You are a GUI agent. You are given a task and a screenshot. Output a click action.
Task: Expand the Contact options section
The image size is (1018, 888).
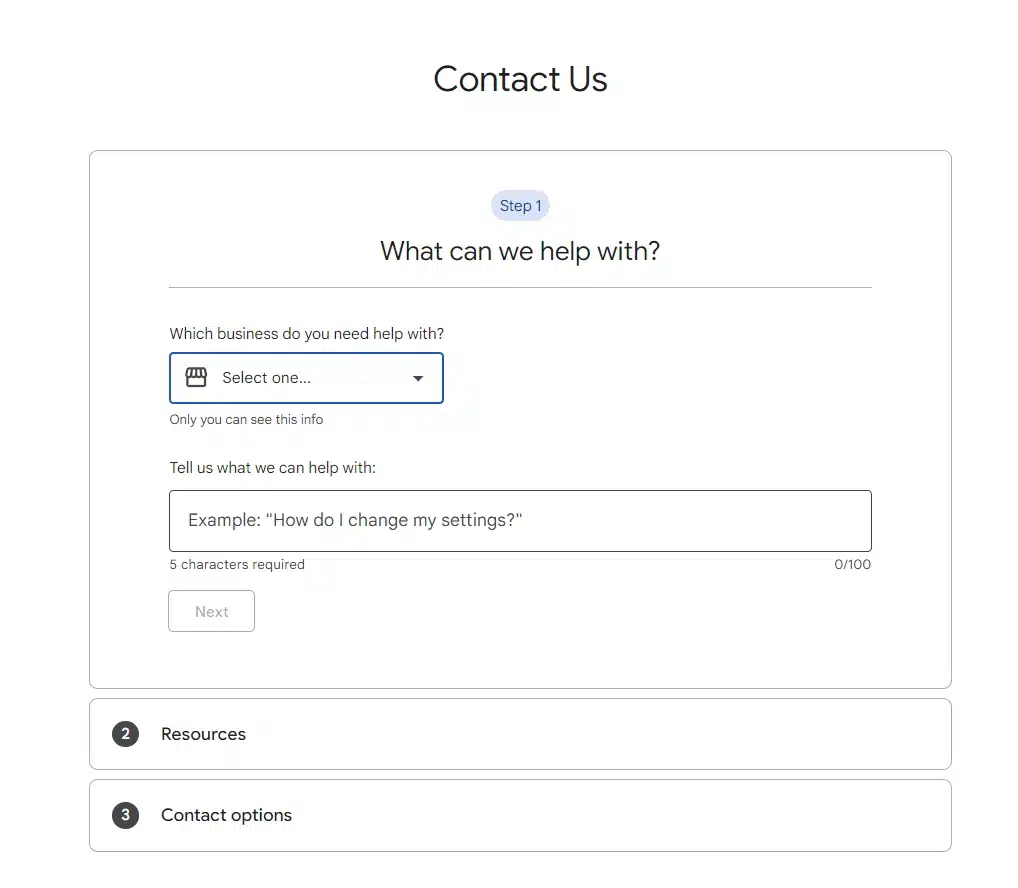coord(520,815)
